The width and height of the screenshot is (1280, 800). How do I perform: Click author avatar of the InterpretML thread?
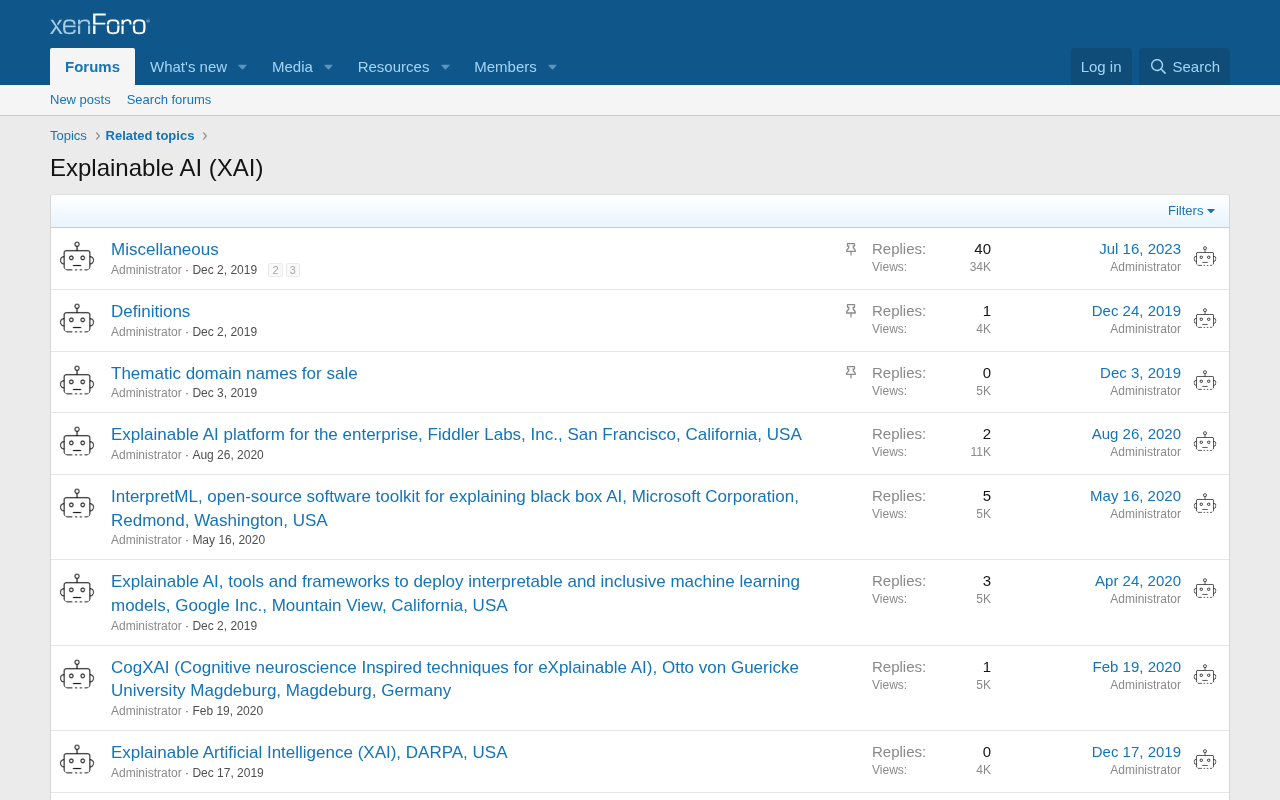click(77, 505)
